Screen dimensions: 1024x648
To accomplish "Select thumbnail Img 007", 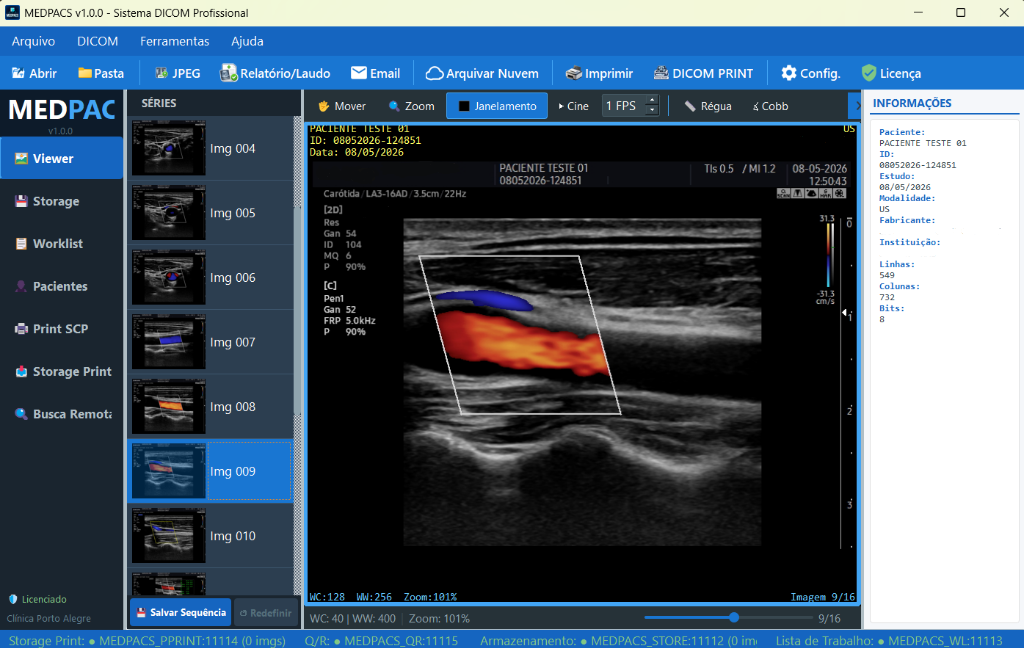I will click(211, 342).
